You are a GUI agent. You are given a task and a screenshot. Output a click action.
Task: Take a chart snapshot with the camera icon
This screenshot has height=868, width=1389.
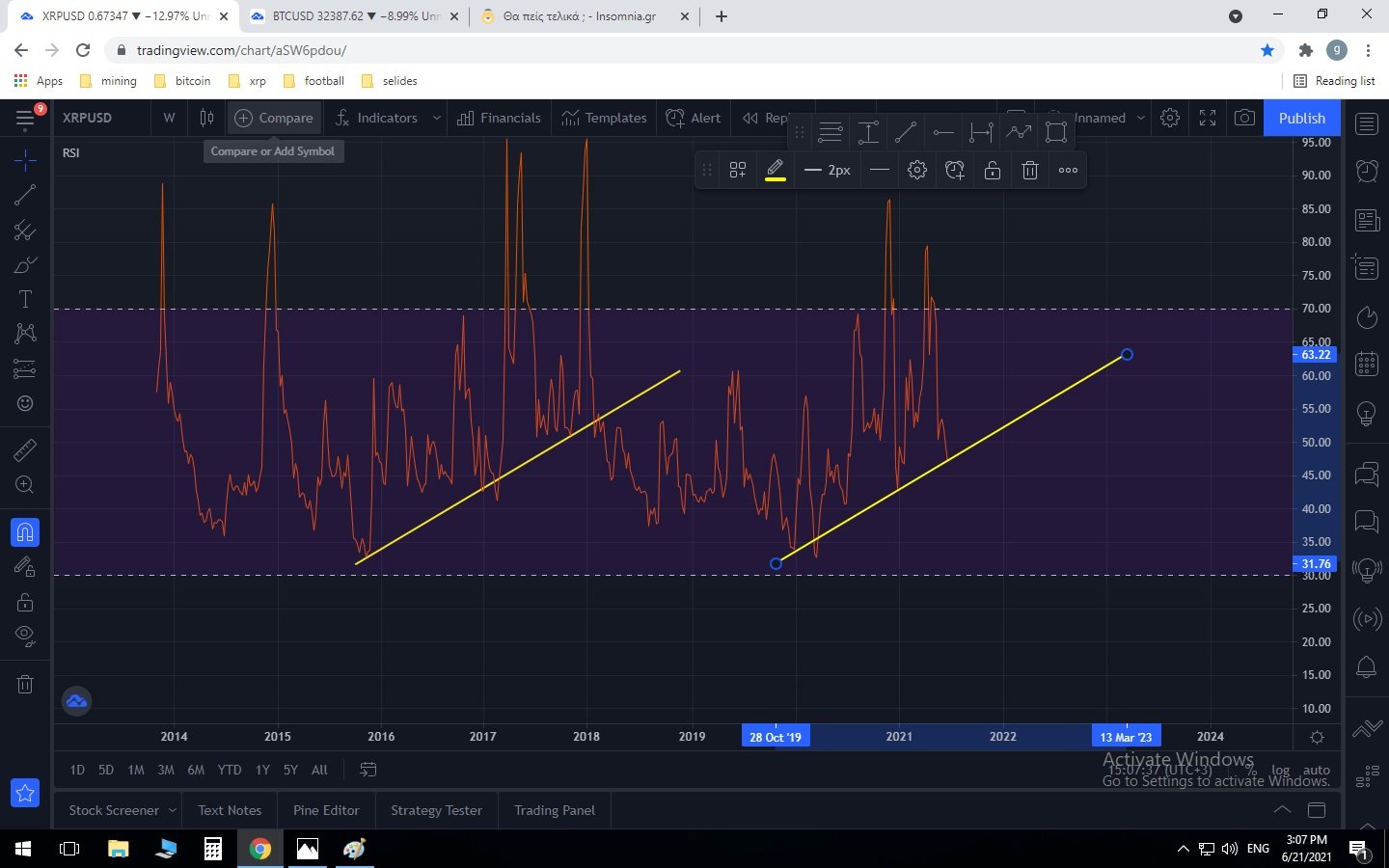(x=1245, y=118)
